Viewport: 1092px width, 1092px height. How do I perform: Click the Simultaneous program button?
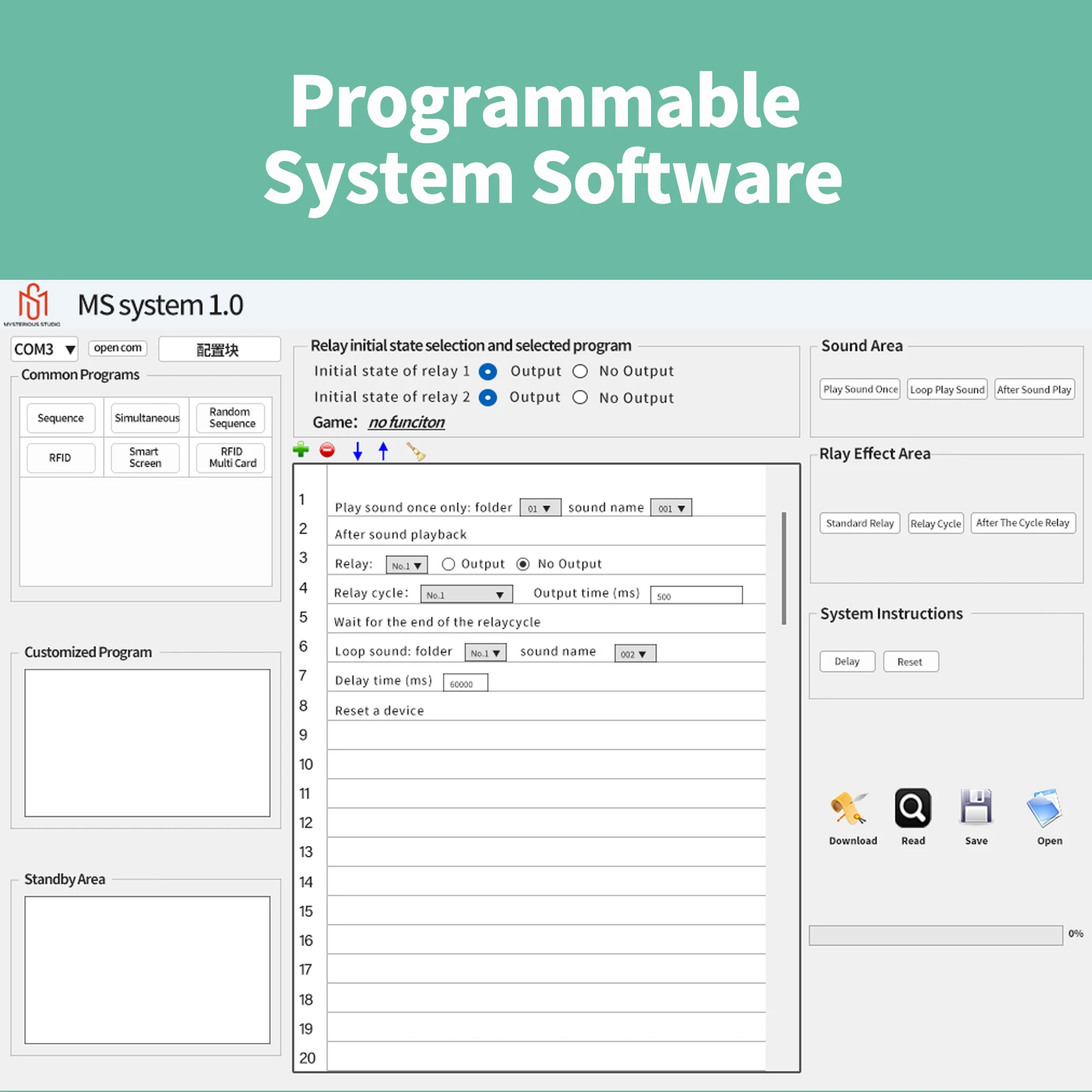[146, 418]
